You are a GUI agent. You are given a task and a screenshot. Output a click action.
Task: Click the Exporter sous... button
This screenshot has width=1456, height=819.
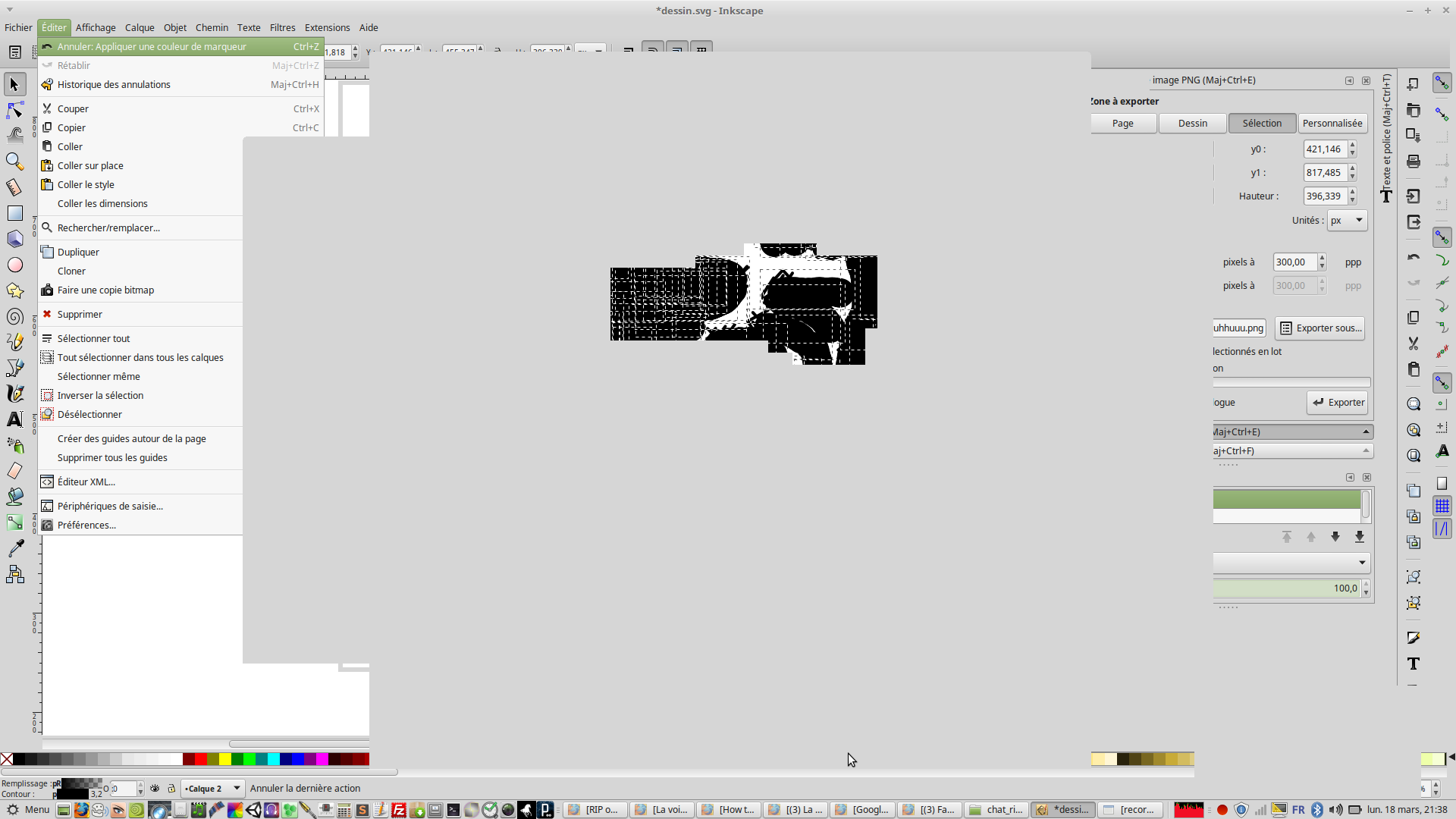(x=1320, y=328)
